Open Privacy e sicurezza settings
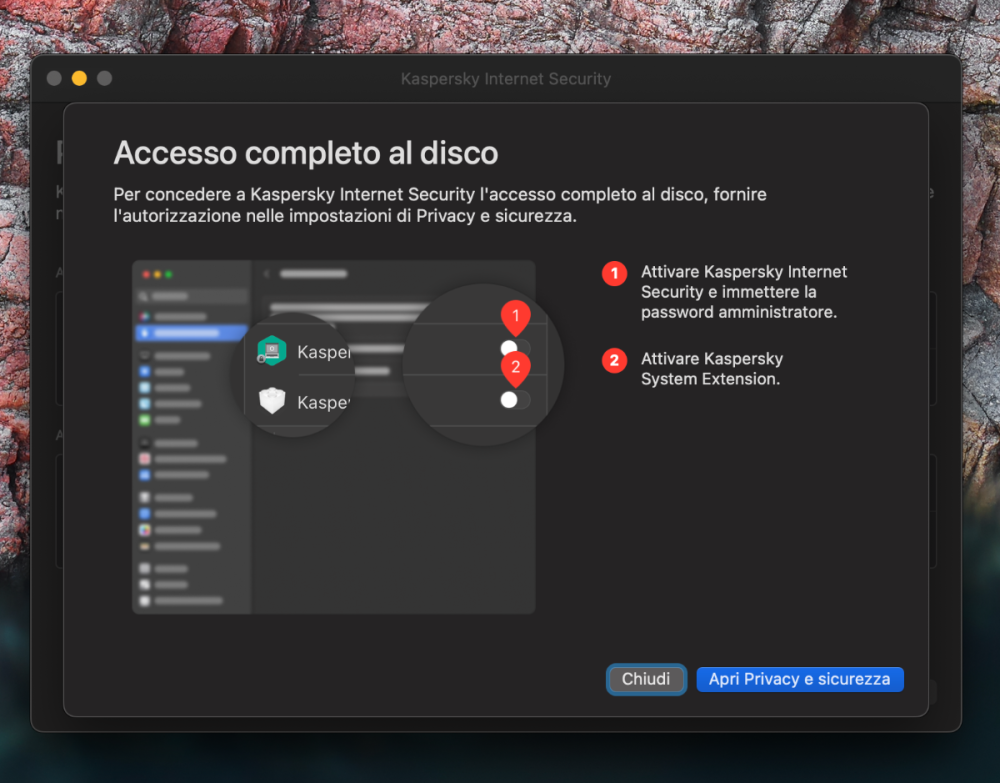The height and width of the screenshot is (783, 1000). (x=800, y=679)
